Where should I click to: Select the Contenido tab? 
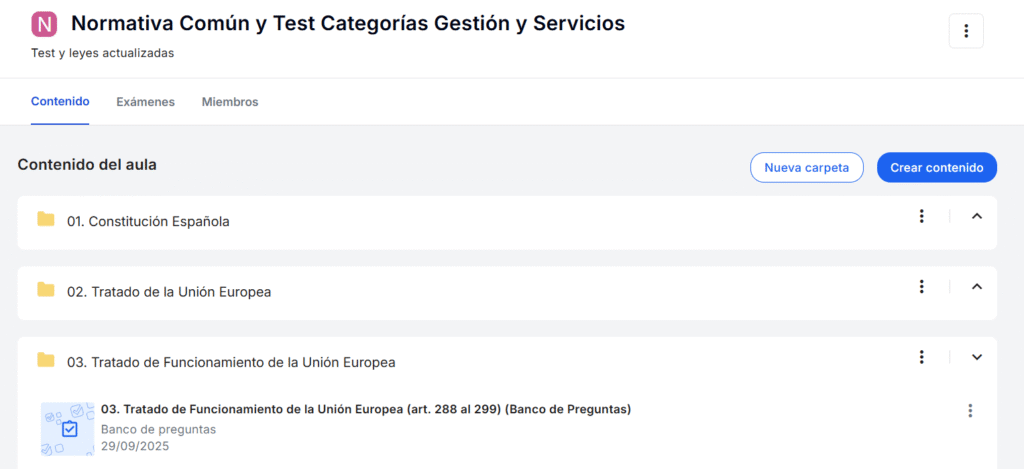(x=60, y=102)
